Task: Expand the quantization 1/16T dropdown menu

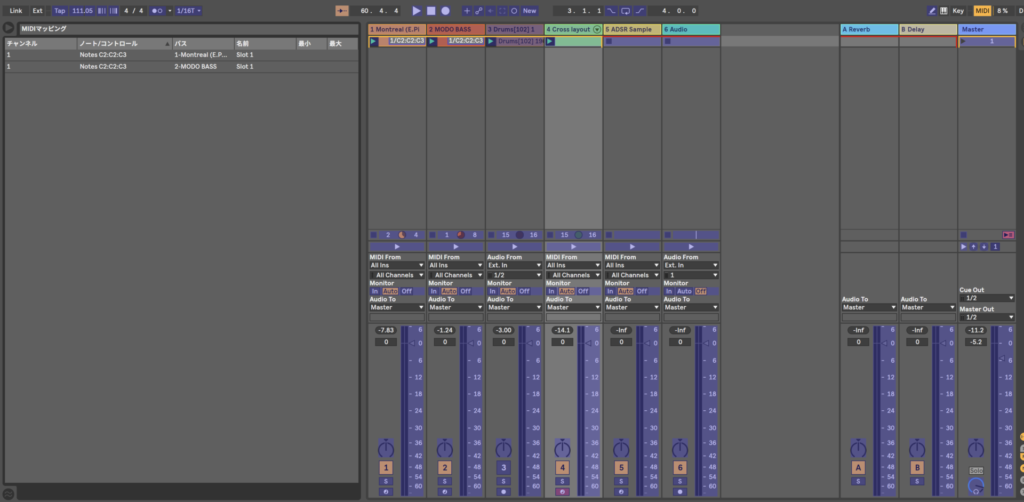Action: click(x=186, y=10)
